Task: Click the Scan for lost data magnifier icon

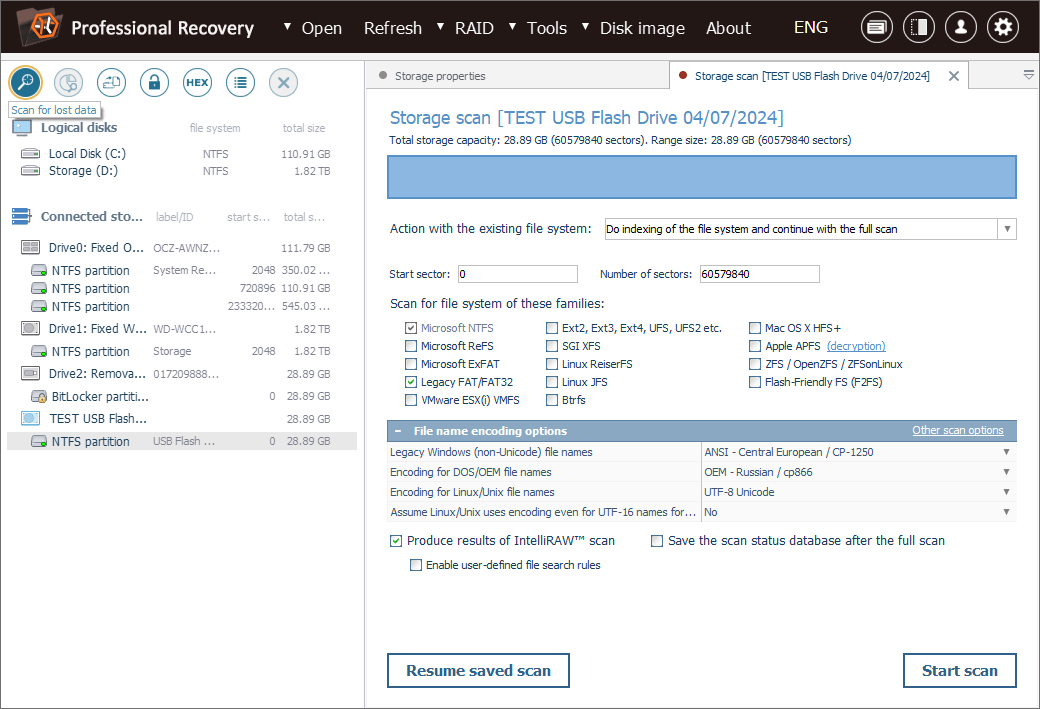Action: pyautogui.click(x=25, y=82)
